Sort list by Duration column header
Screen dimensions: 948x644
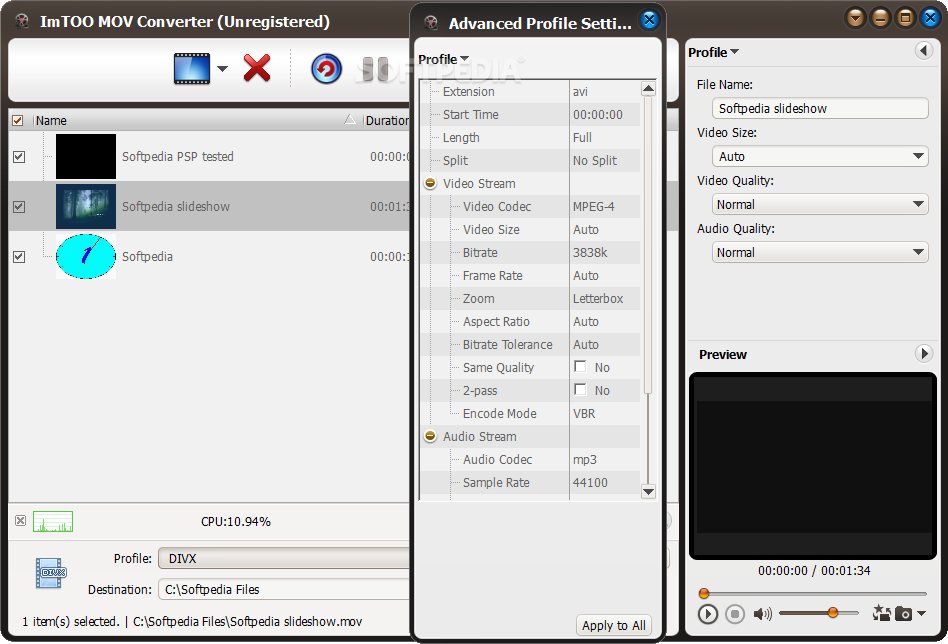387,120
